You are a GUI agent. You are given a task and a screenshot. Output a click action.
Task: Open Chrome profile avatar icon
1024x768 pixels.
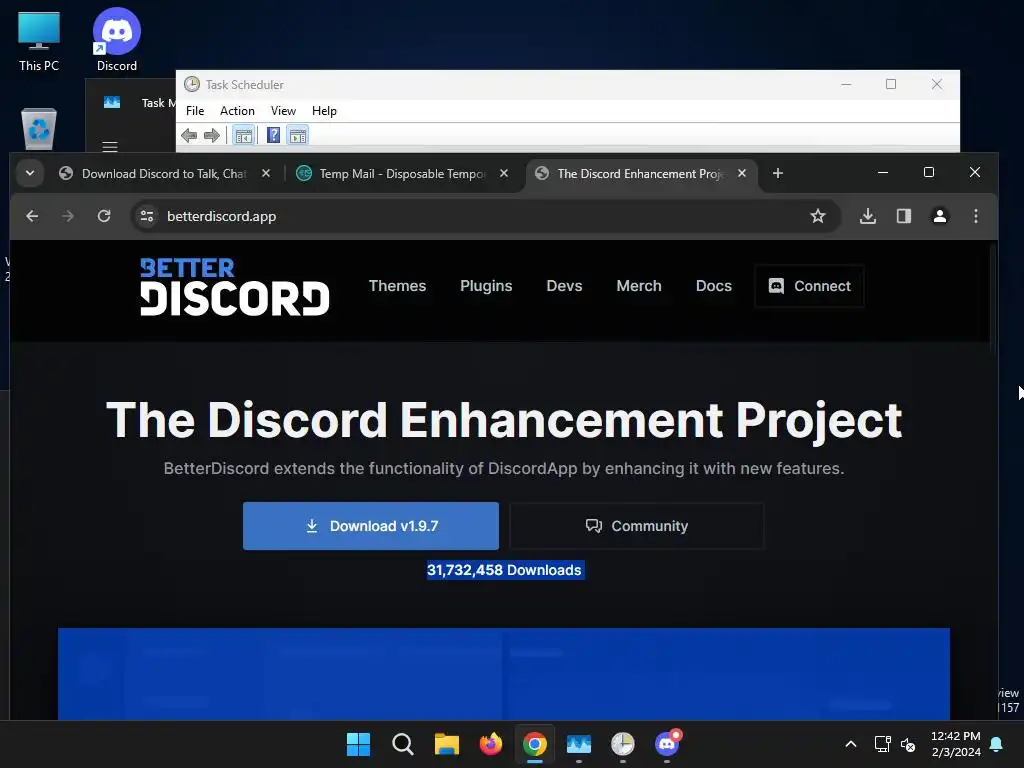[x=940, y=216]
